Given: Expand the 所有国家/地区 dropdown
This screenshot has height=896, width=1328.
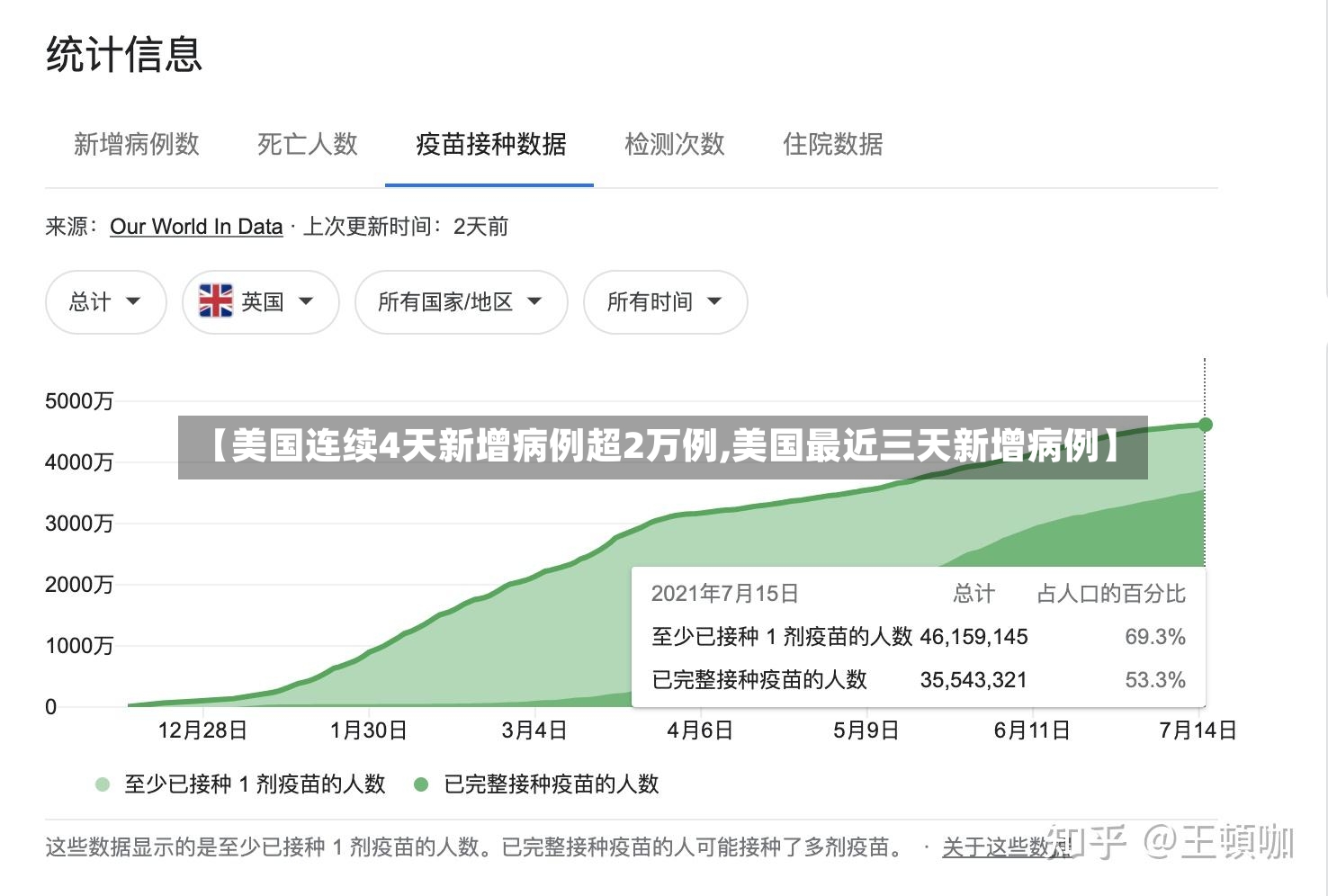Looking at the screenshot, I should click(462, 302).
